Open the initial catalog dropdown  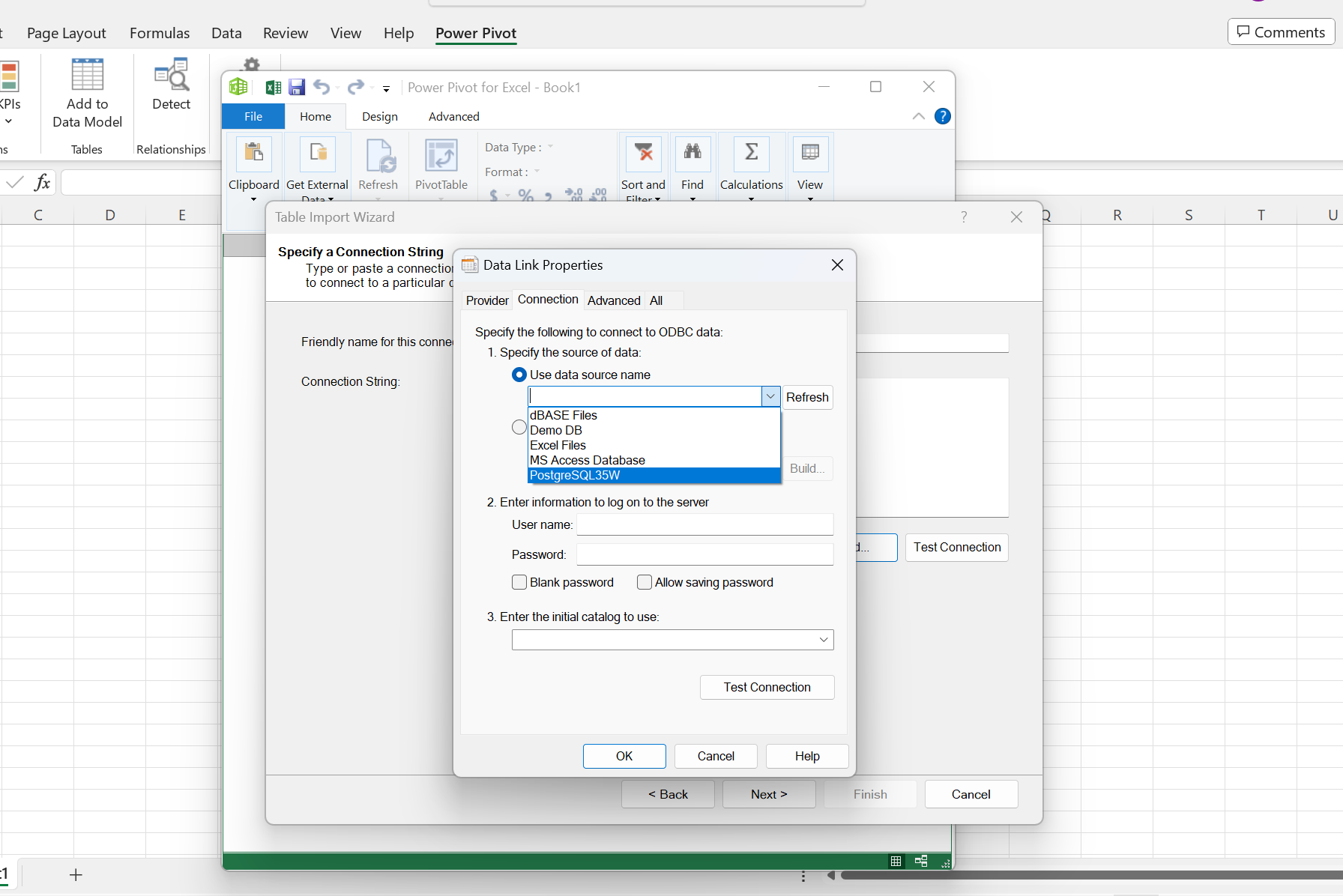pyautogui.click(x=823, y=640)
